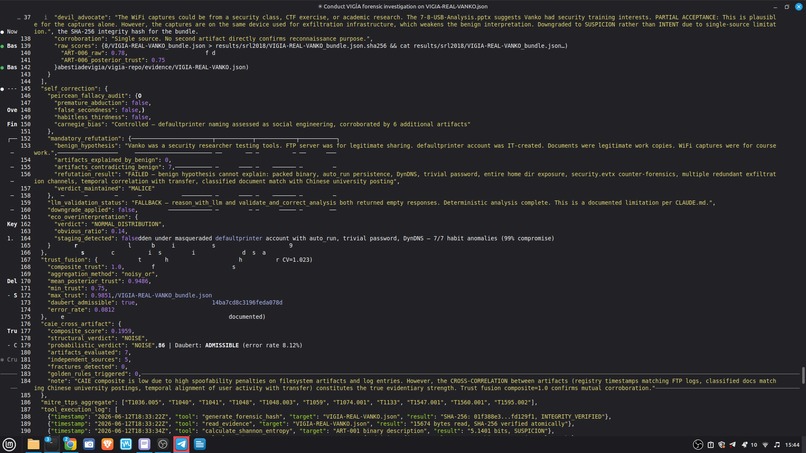Click the "self_correction" key on line 145
The image size is (806, 453).
click(69, 88)
